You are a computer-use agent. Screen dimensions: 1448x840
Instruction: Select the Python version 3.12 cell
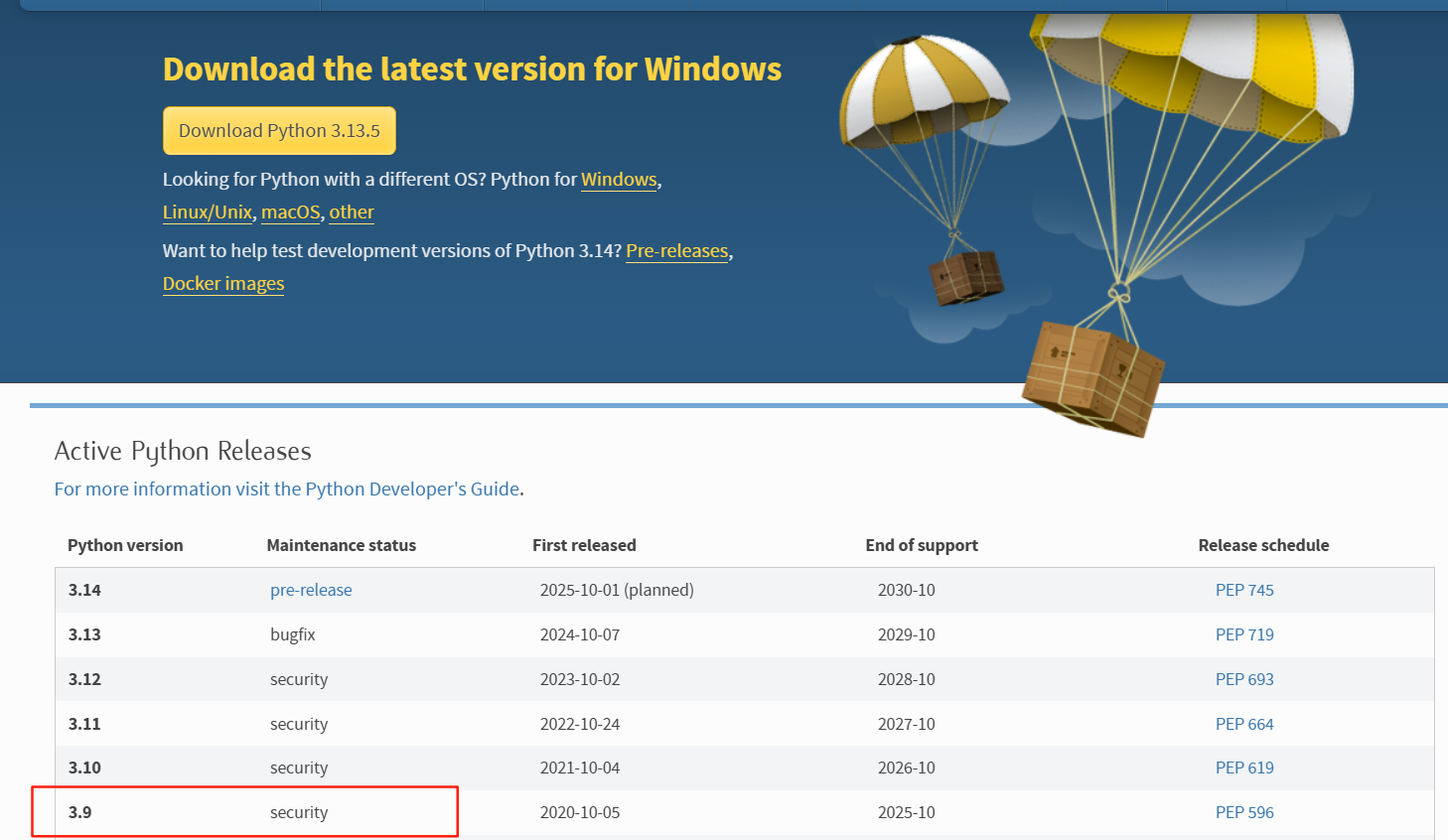(x=84, y=679)
